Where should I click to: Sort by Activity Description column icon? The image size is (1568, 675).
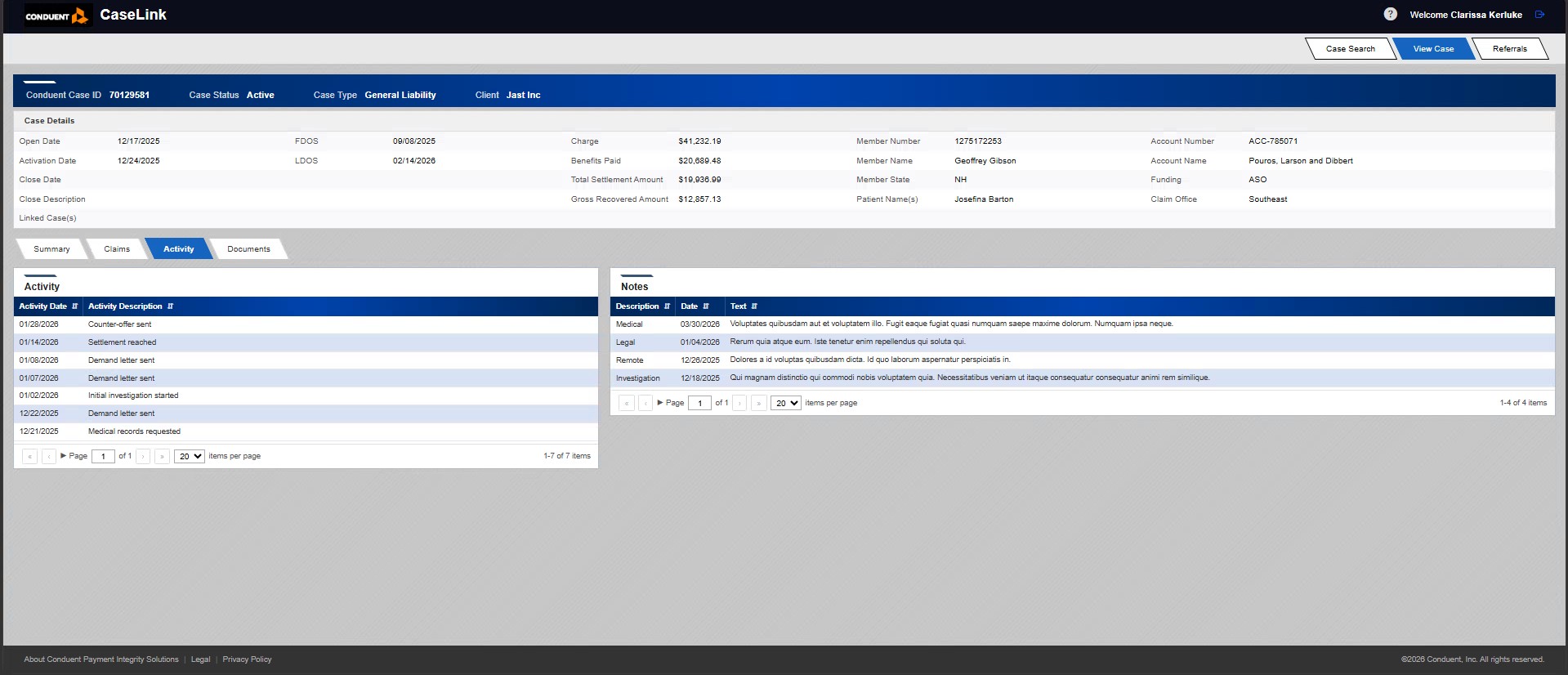tap(170, 306)
